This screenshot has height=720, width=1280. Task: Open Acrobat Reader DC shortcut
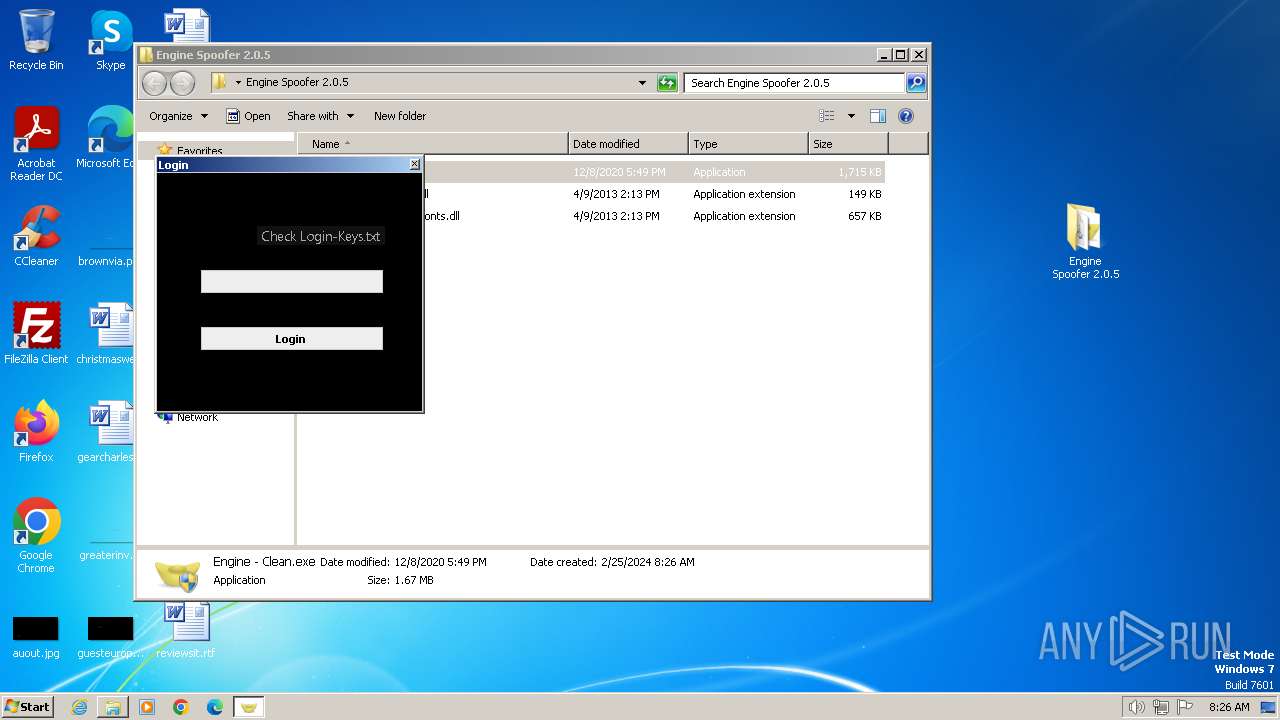(x=36, y=143)
